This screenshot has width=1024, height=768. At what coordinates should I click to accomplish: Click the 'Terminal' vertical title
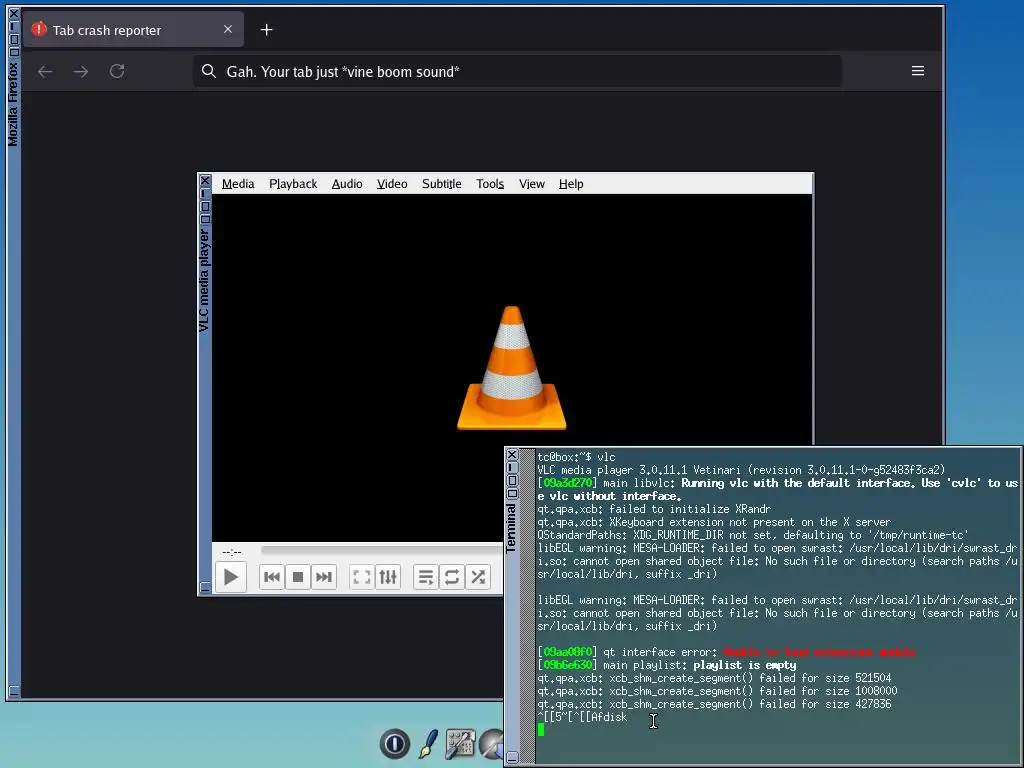[511, 529]
